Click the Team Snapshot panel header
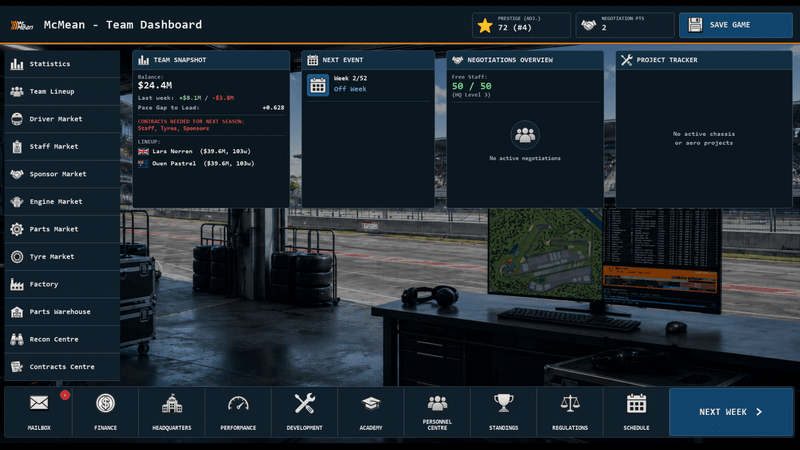This screenshot has width=800, height=450. coord(211,60)
